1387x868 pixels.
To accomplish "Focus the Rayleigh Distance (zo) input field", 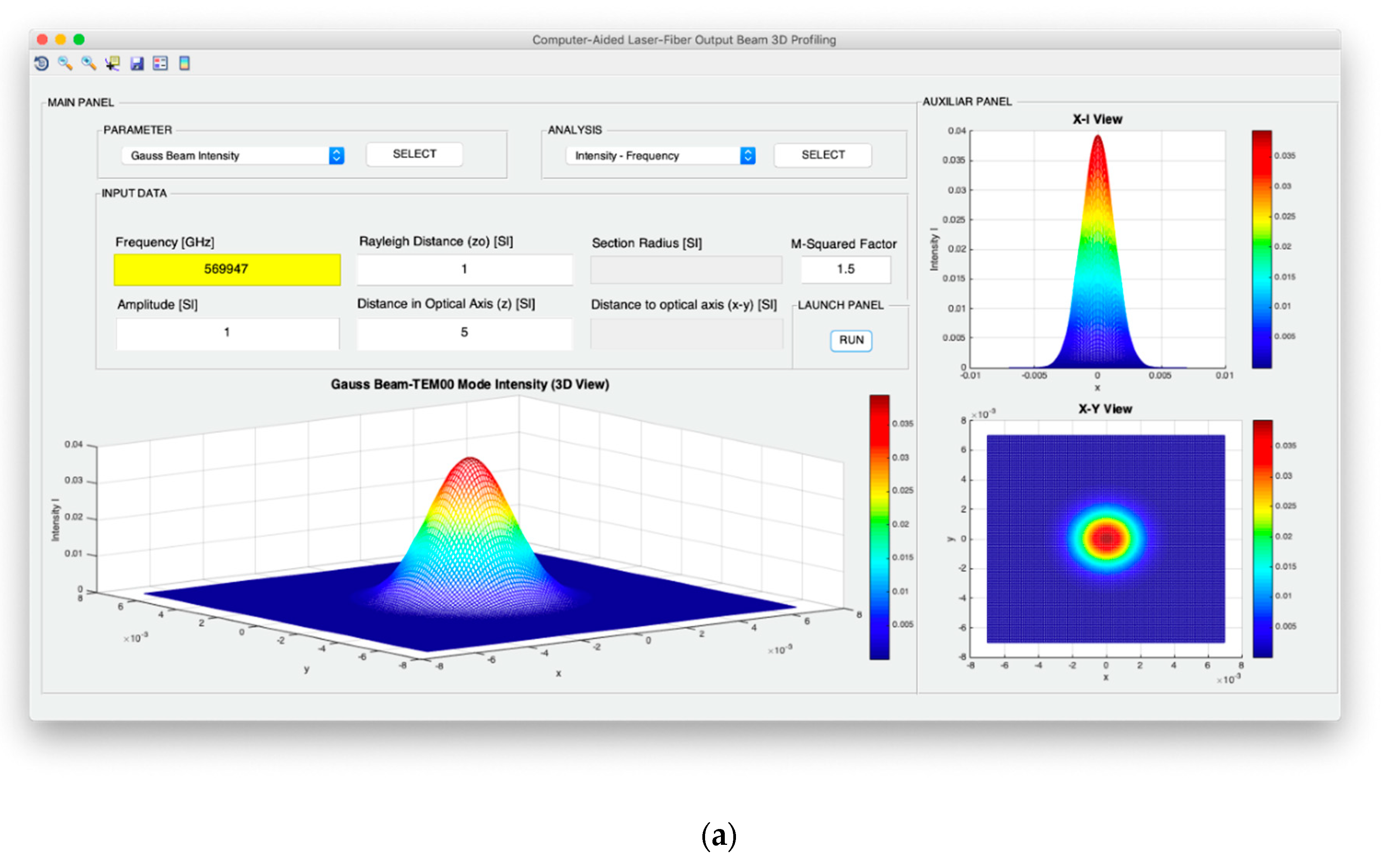I will click(x=464, y=269).
